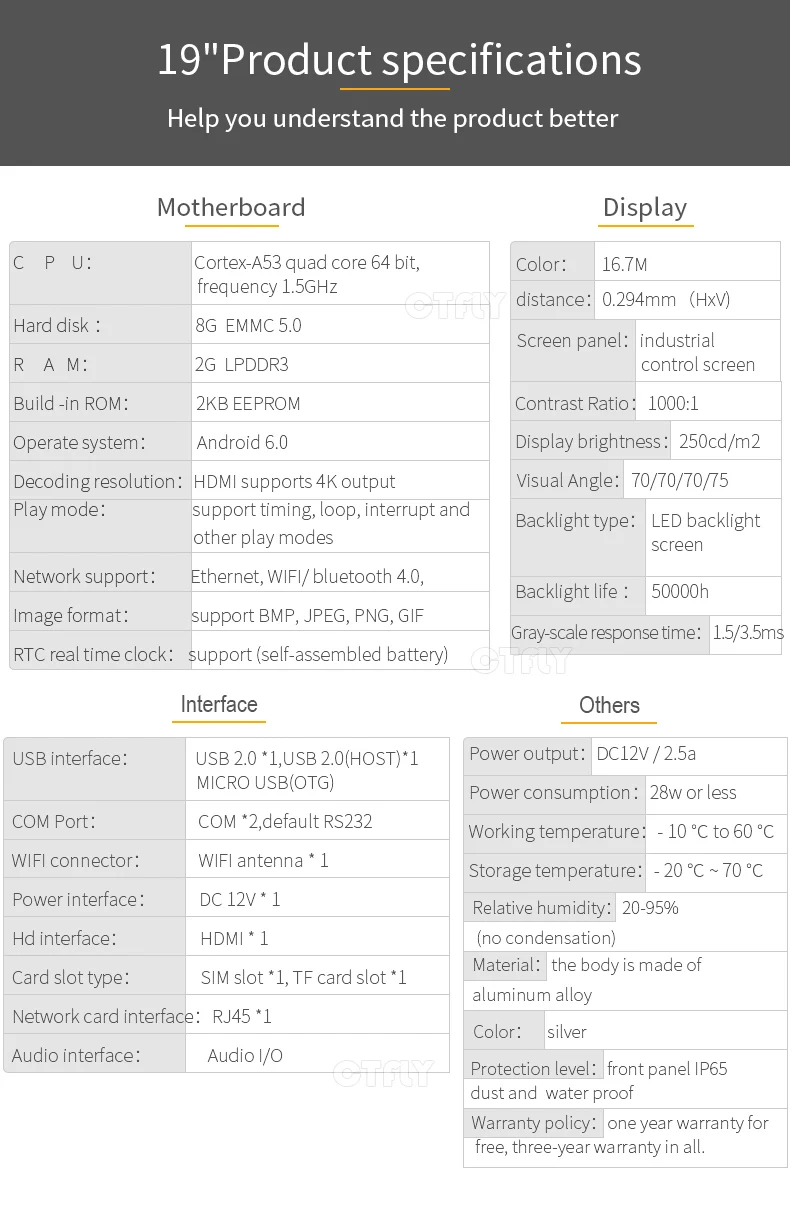
Task: Click the Backlight life 50000h value
Action: [x=680, y=591]
